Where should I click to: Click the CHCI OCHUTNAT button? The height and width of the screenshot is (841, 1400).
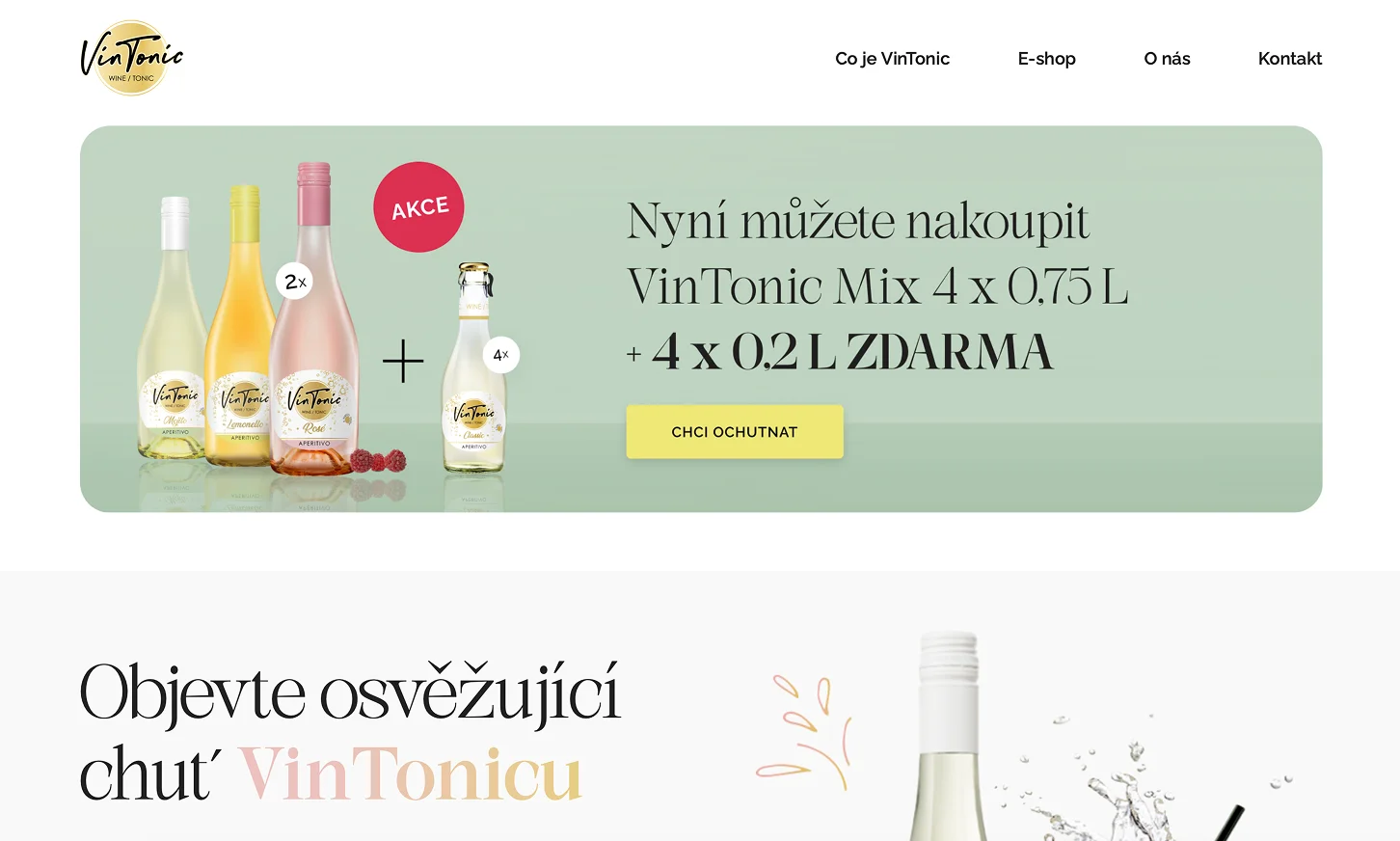[x=735, y=432]
